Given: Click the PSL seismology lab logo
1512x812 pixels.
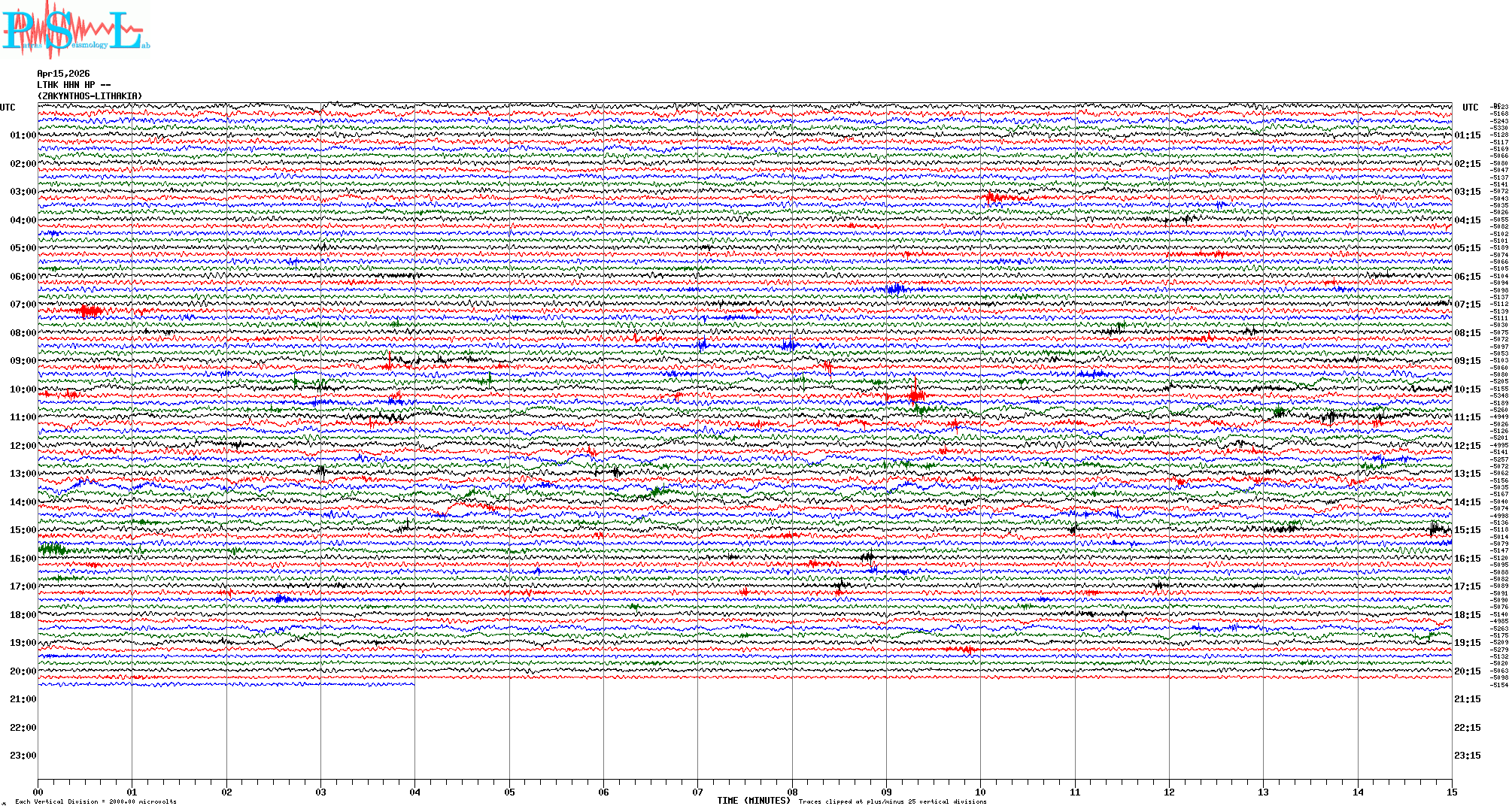Looking at the screenshot, I should 75,30.
